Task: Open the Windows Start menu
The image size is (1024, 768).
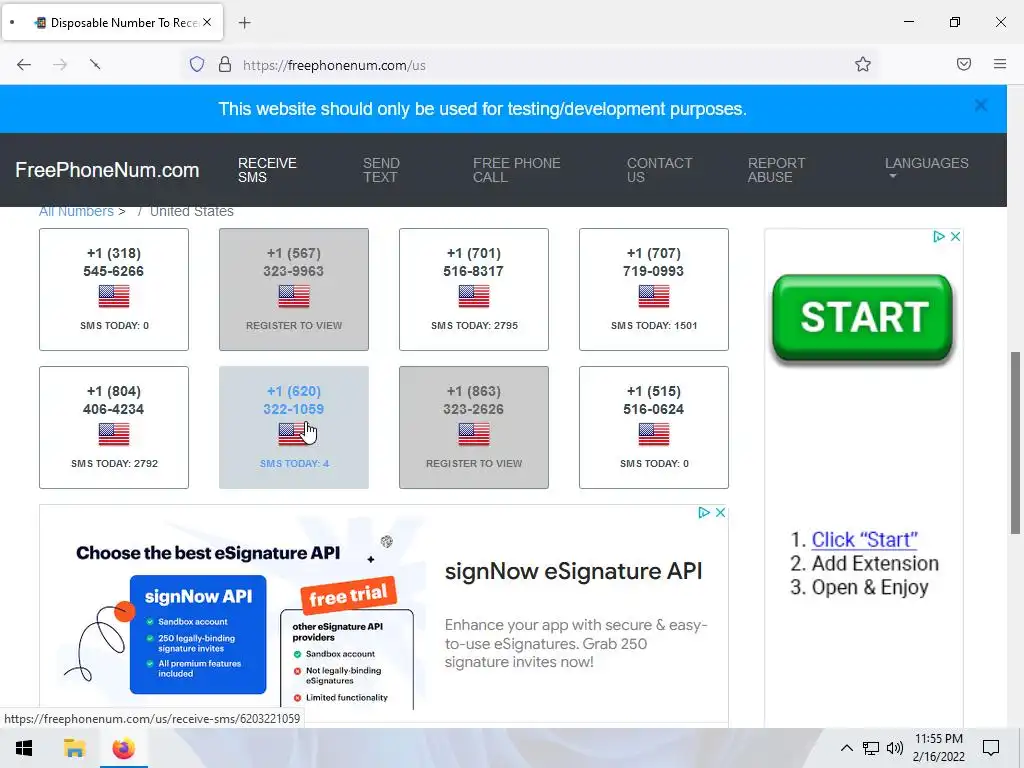Action: 24,748
